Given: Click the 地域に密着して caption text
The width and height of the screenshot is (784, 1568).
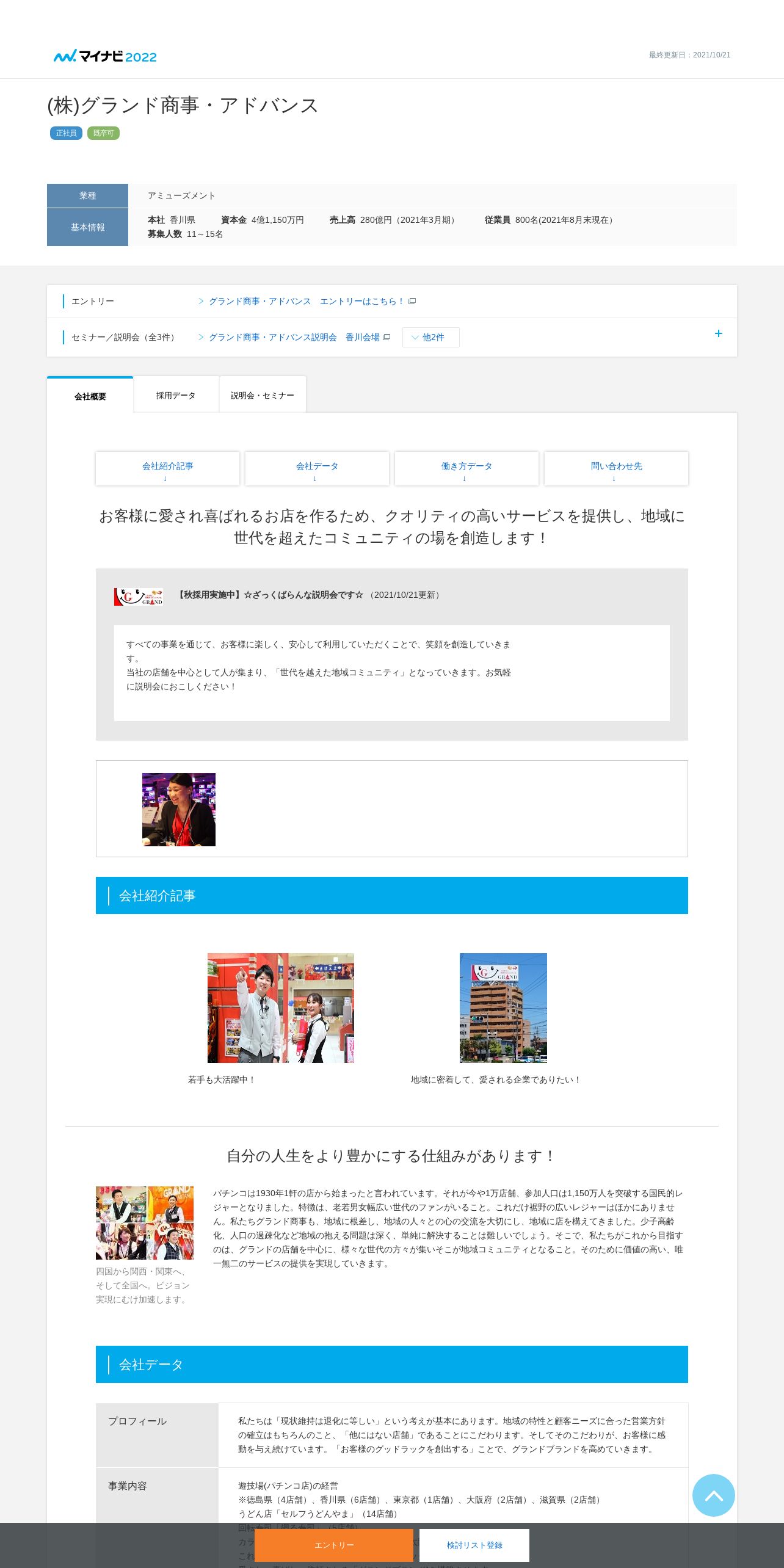Looking at the screenshot, I should click(496, 1080).
